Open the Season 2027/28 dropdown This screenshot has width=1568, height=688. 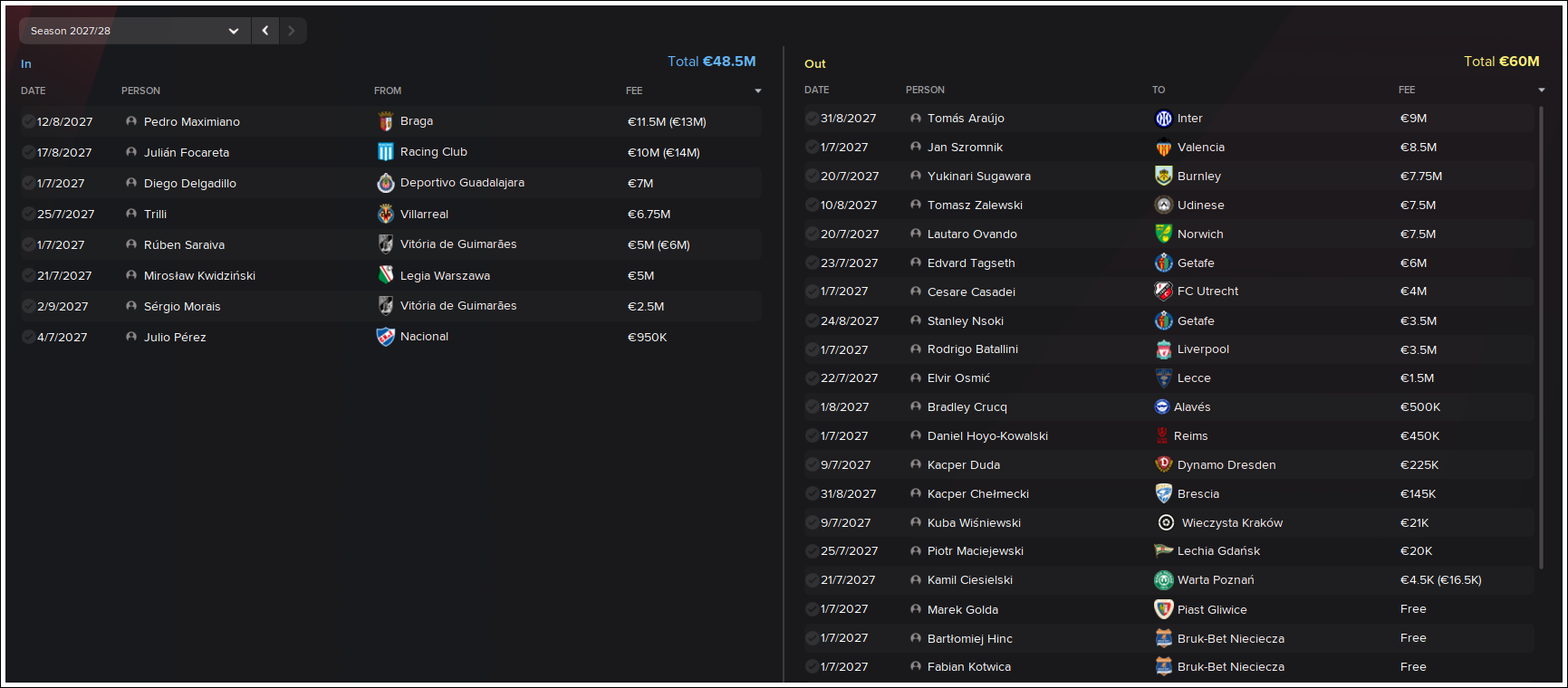pyautogui.click(x=134, y=31)
